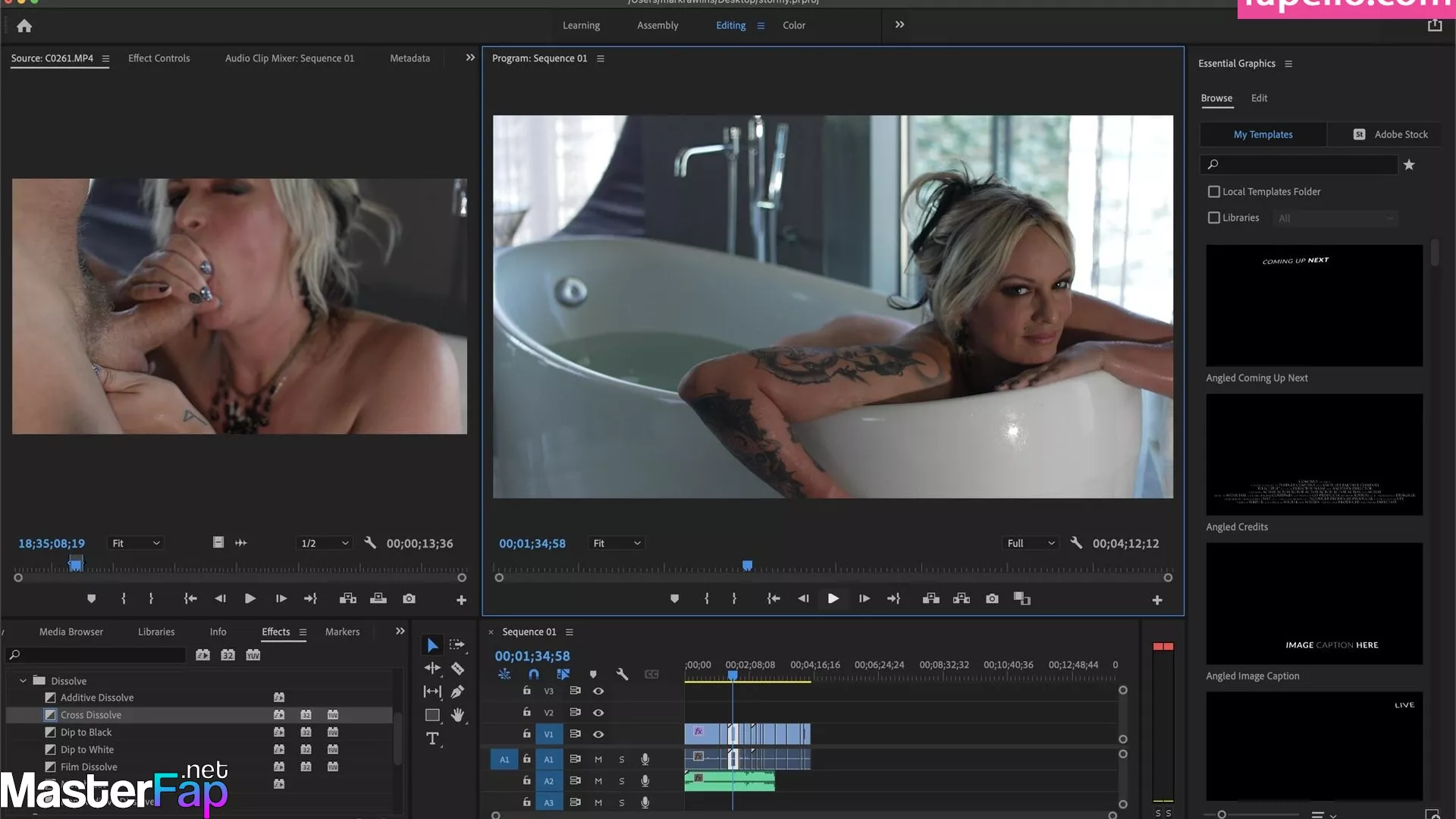Select the Pen tool
This screenshot has height=819, width=1456.
point(457,692)
